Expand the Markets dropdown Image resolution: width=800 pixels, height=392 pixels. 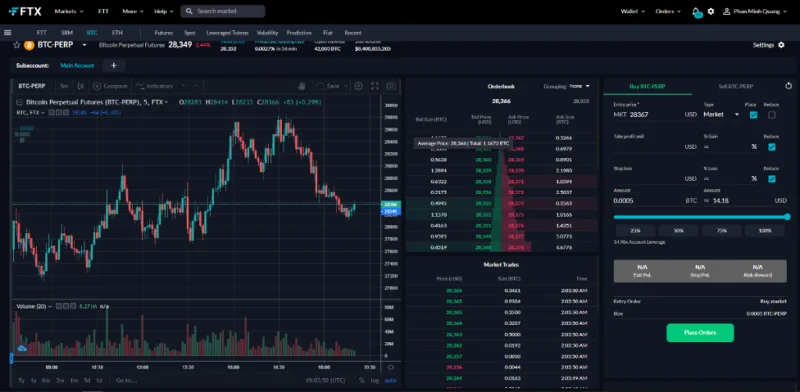pyautogui.click(x=69, y=11)
